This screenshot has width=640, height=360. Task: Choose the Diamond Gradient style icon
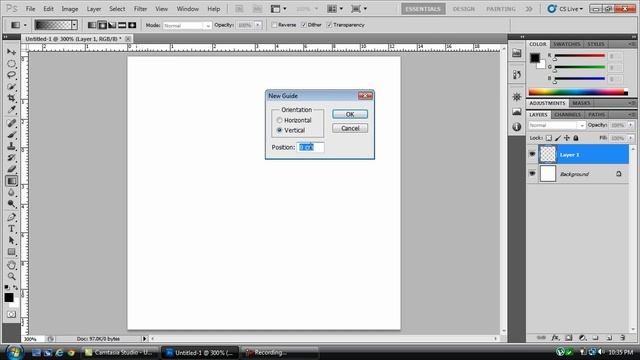coord(132,25)
